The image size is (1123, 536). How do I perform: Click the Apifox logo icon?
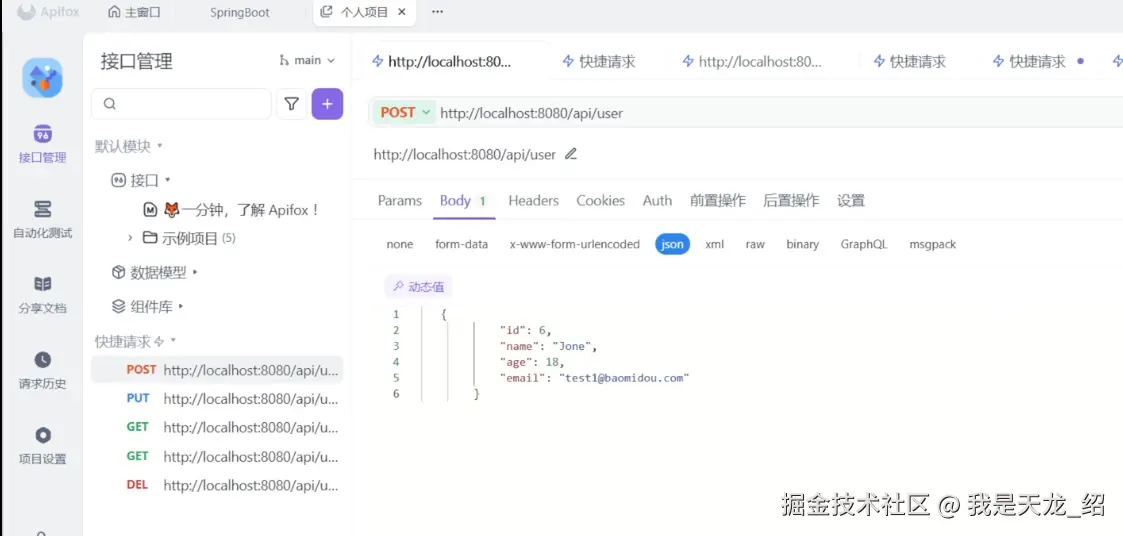pos(26,12)
